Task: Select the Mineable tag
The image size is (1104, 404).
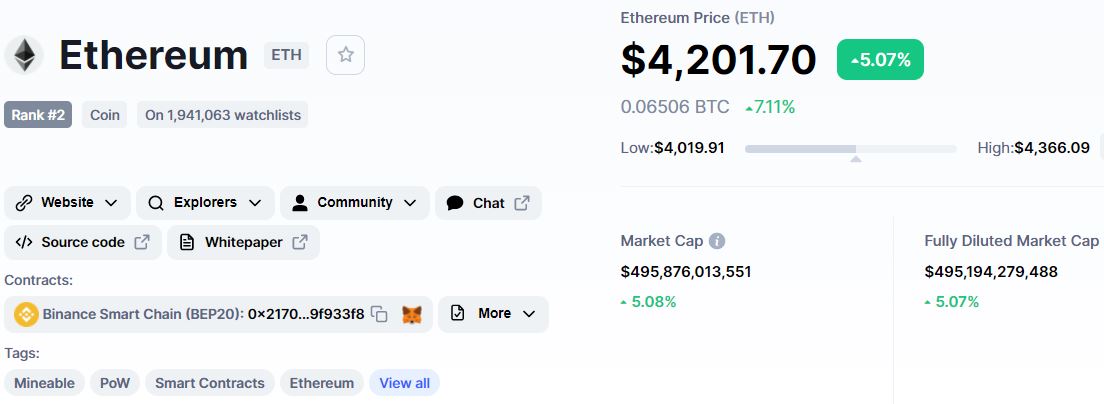Action: (44, 383)
